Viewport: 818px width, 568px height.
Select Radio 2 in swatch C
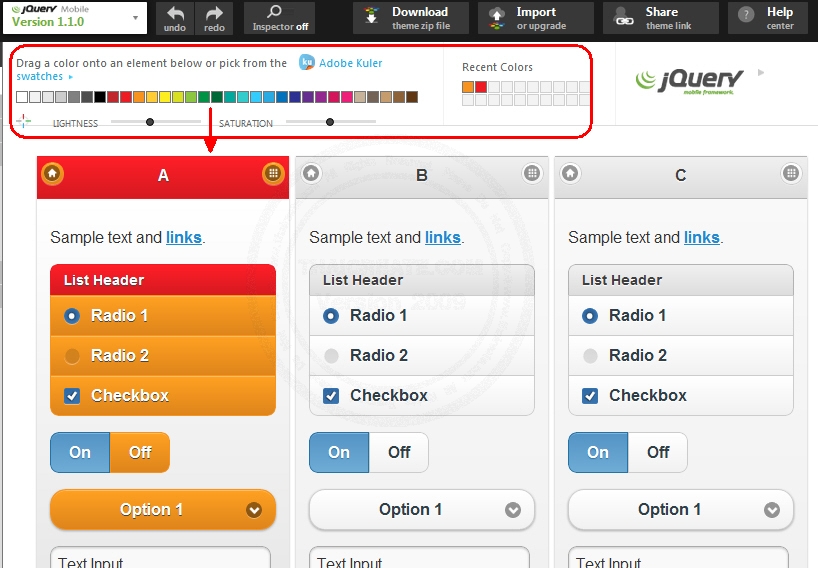681,356
